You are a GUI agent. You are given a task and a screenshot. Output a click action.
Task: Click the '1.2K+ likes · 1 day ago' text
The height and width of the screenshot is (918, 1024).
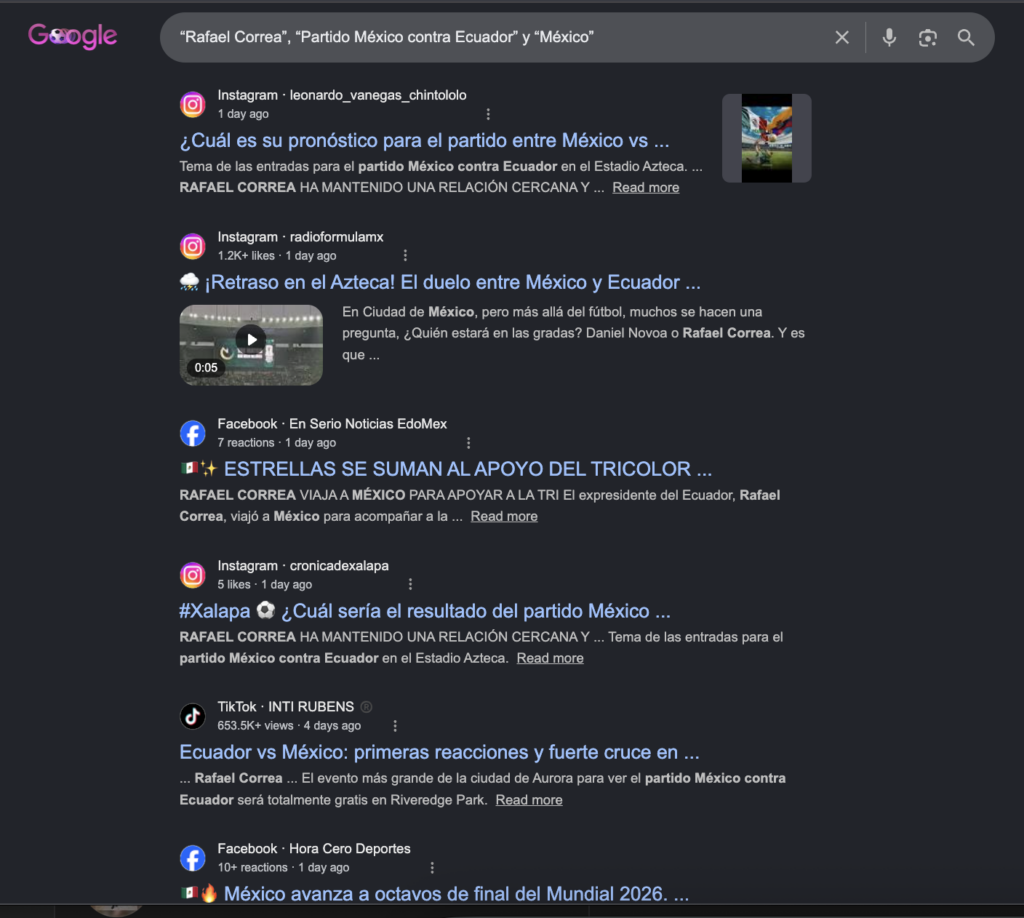(277, 256)
